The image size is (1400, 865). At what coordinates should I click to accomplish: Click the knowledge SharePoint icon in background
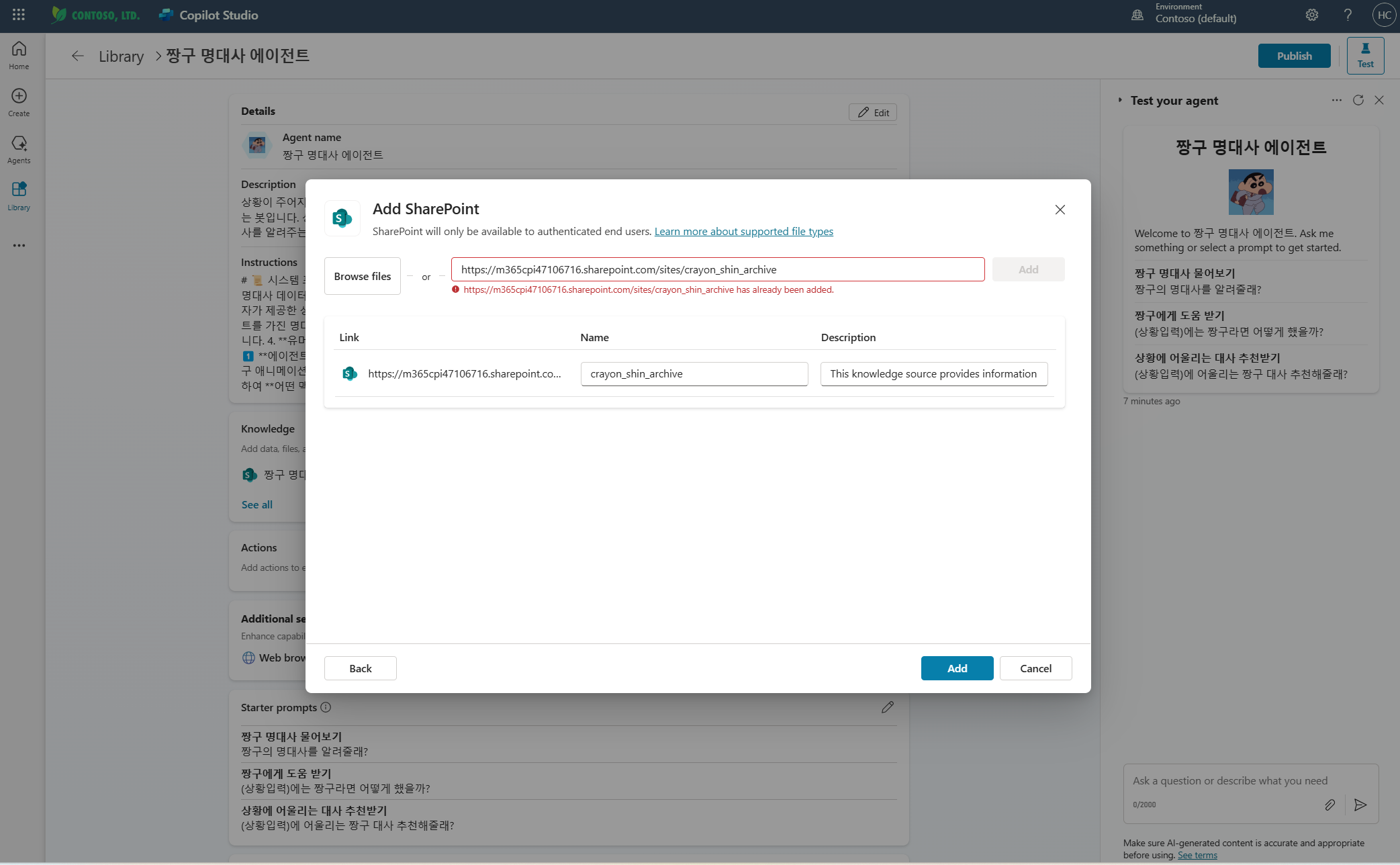coord(249,475)
